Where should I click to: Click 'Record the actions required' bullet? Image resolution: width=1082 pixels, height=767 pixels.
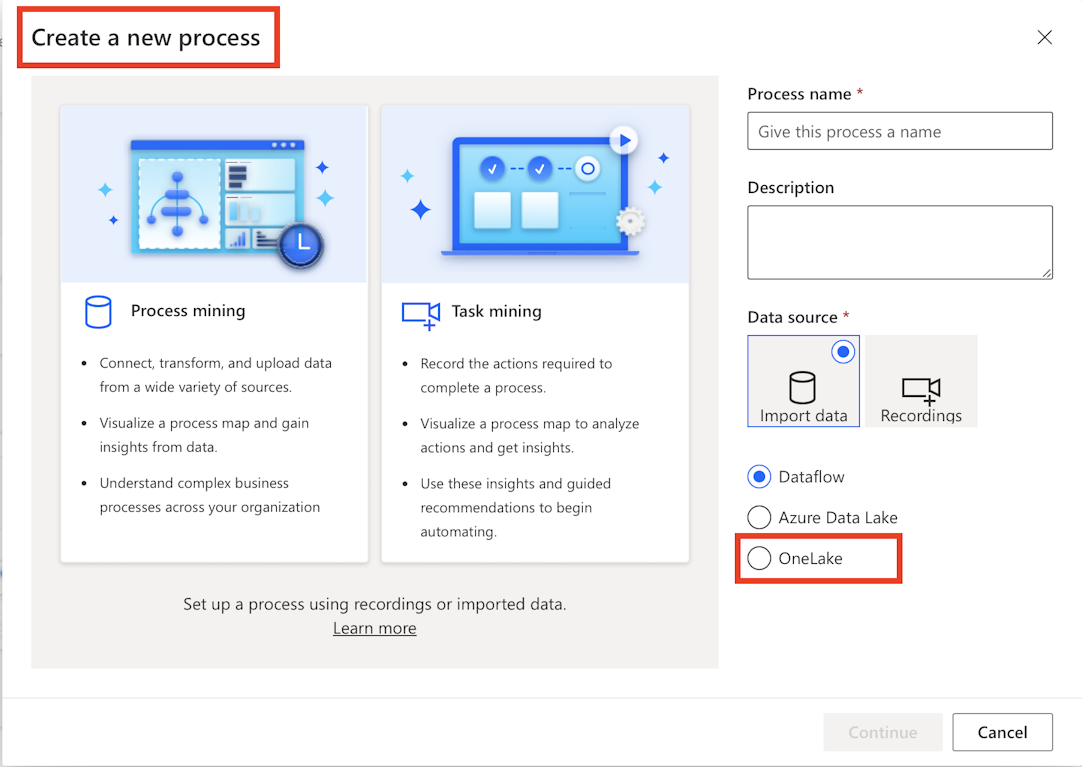[516, 376]
